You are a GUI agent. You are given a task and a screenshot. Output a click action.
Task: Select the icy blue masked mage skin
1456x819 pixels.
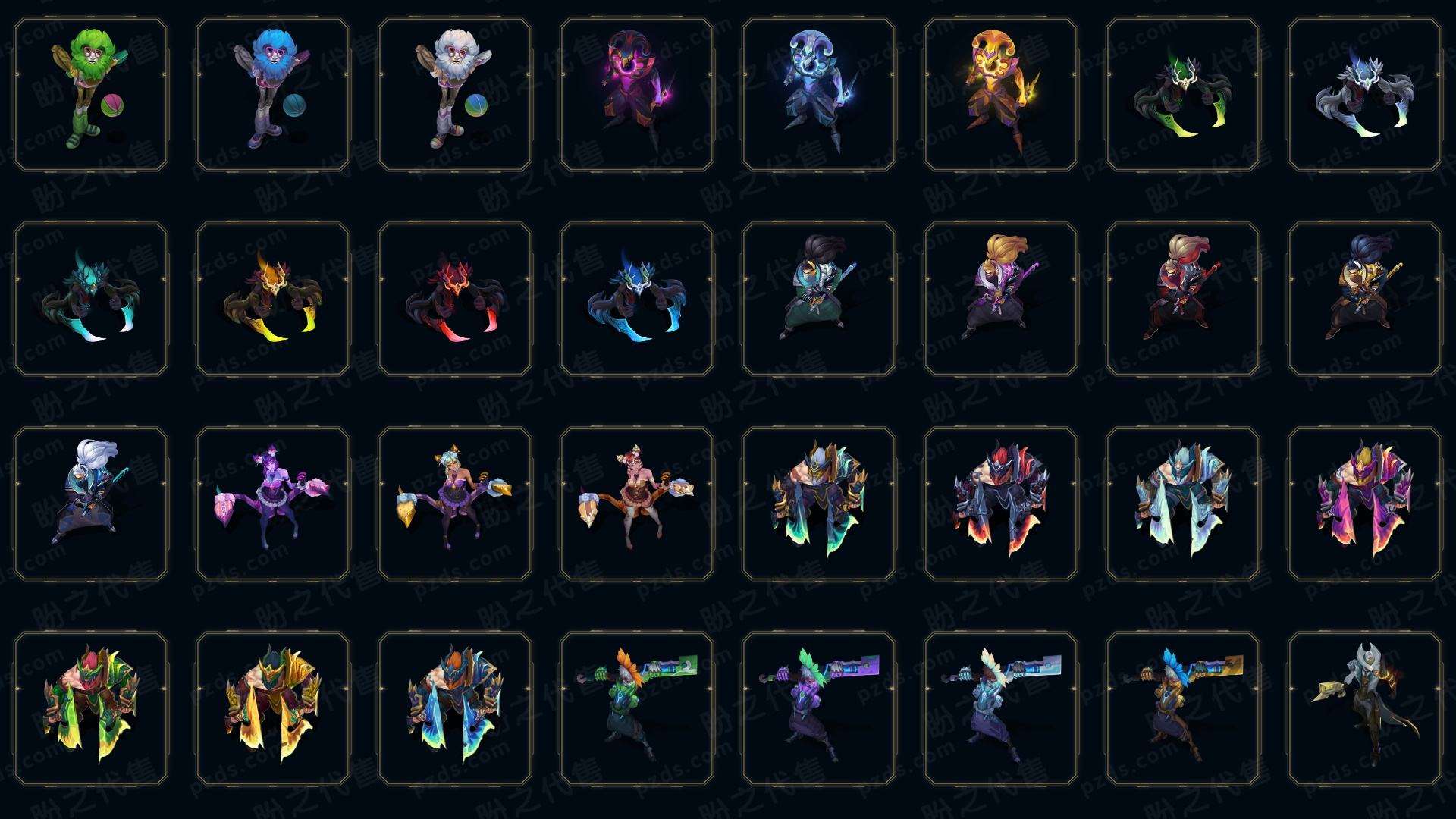pyautogui.click(x=819, y=95)
